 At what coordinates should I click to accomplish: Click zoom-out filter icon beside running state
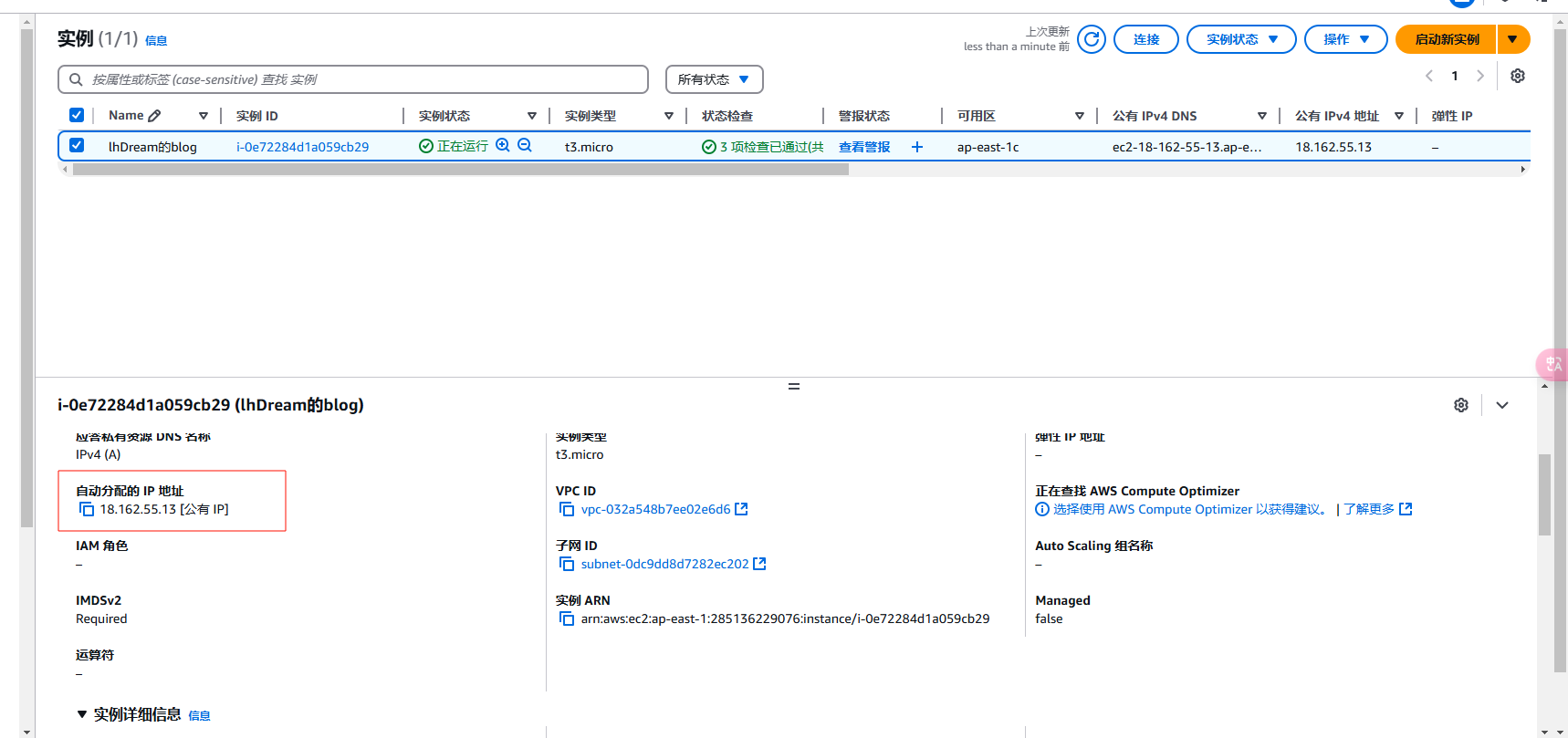pyautogui.click(x=525, y=146)
